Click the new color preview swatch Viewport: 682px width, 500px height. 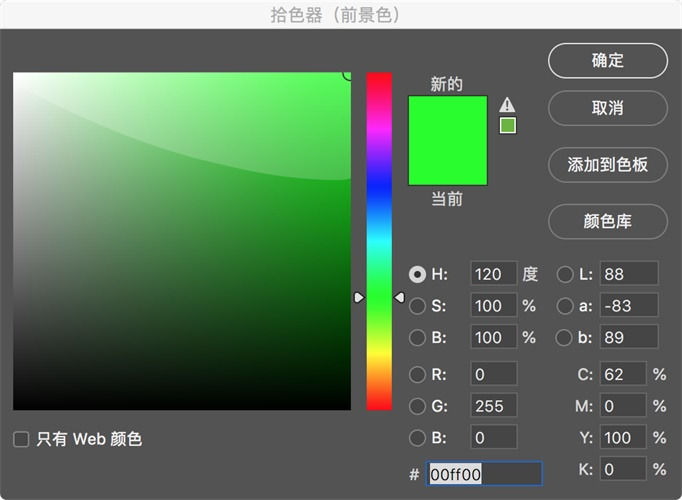click(x=447, y=119)
